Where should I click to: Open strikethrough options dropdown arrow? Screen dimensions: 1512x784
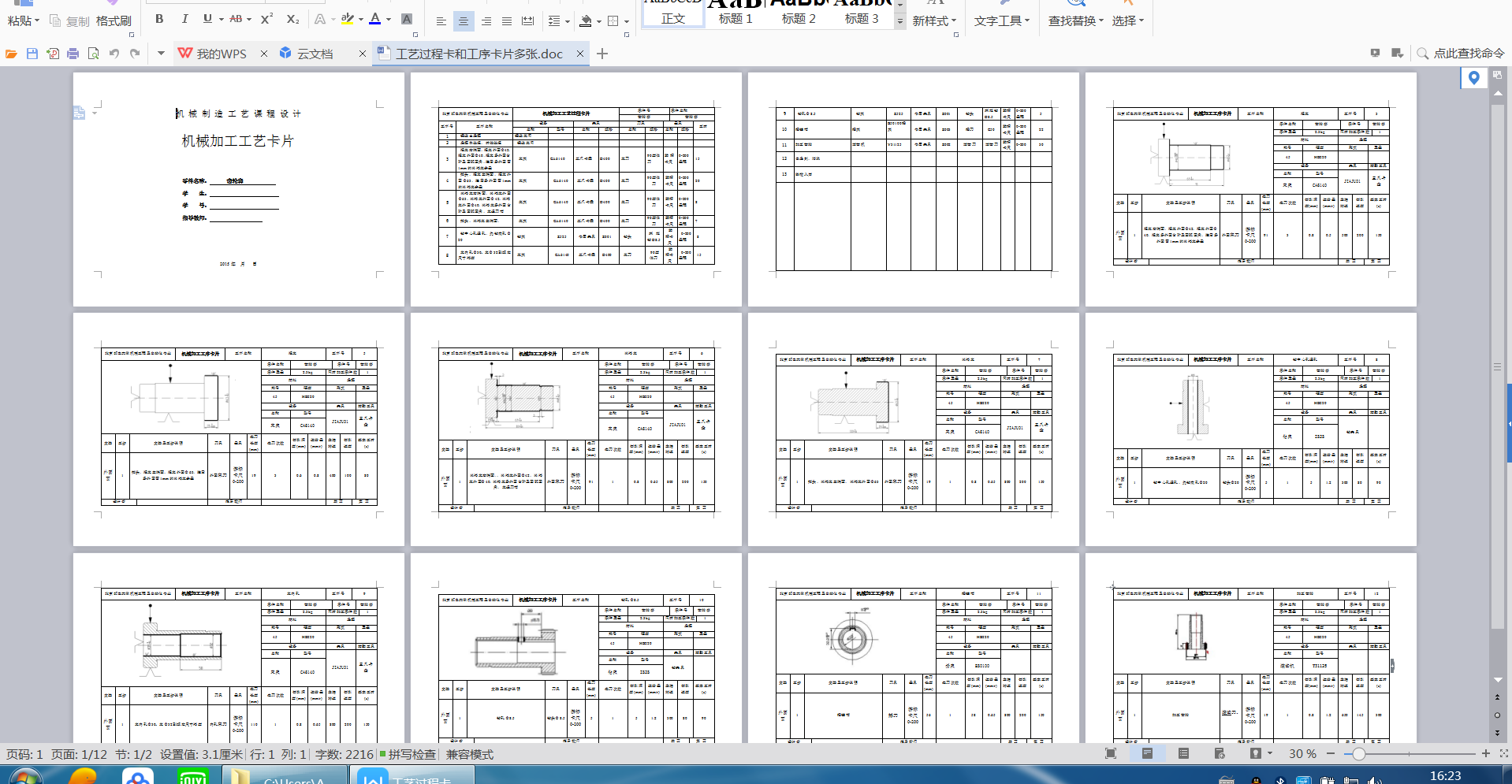[249, 20]
